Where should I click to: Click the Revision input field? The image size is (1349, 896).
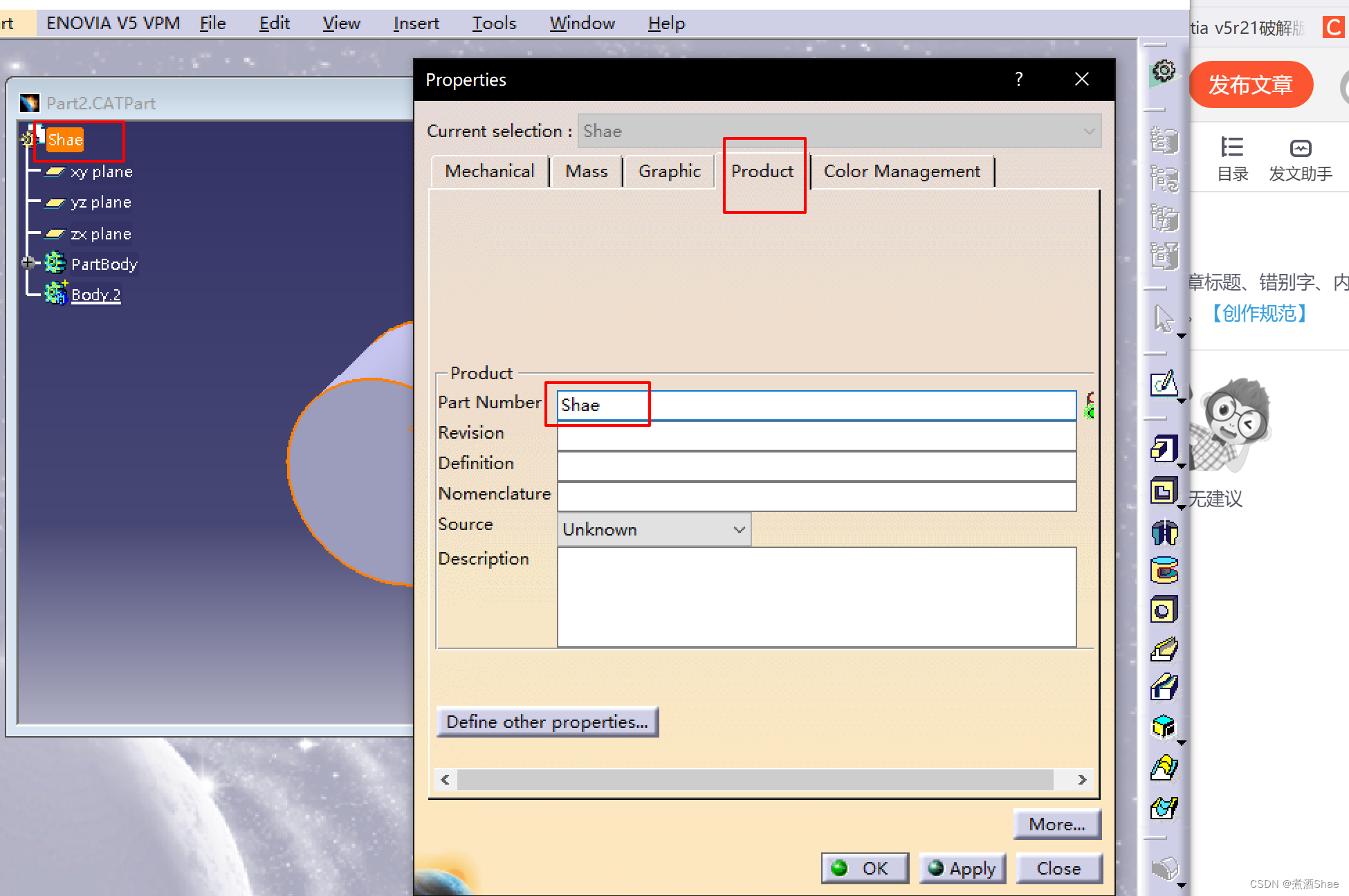tap(816, 436)
